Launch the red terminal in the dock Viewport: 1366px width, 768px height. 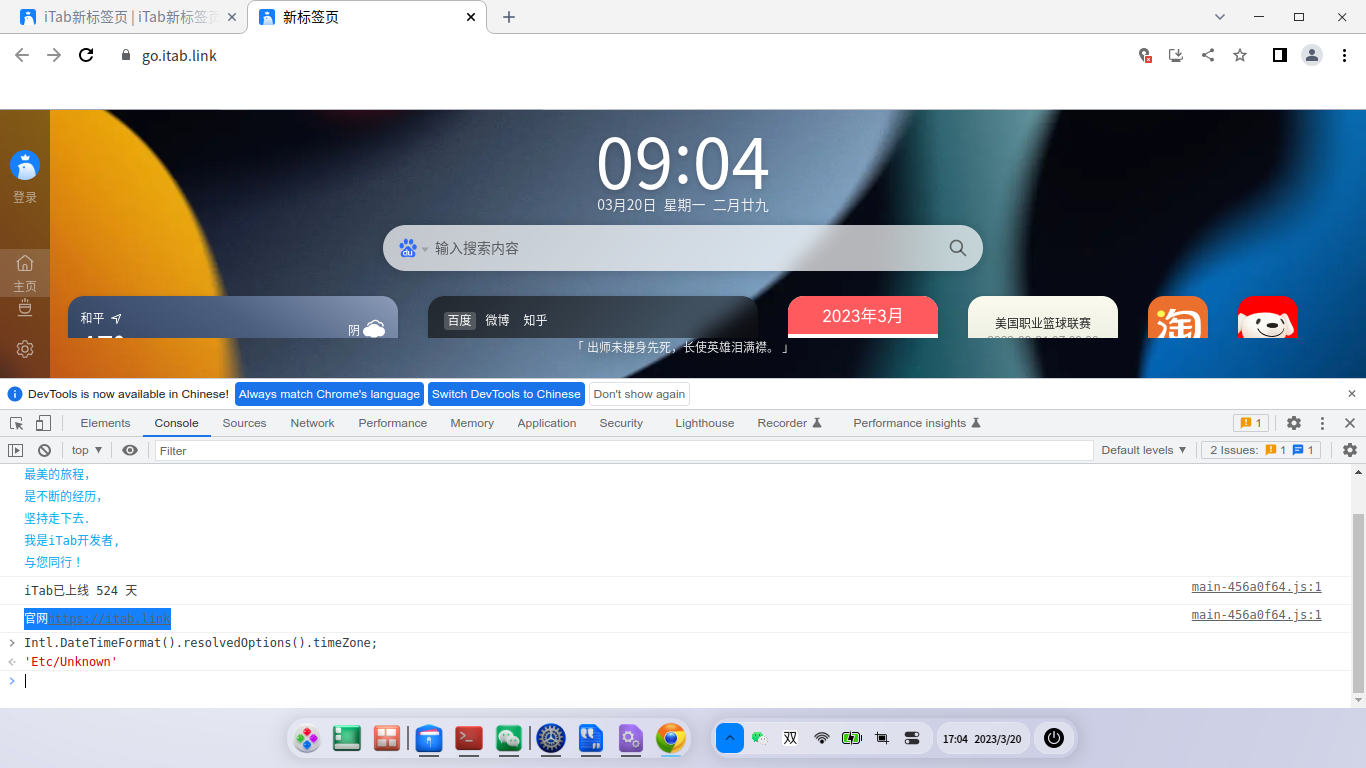click(470, 738)
